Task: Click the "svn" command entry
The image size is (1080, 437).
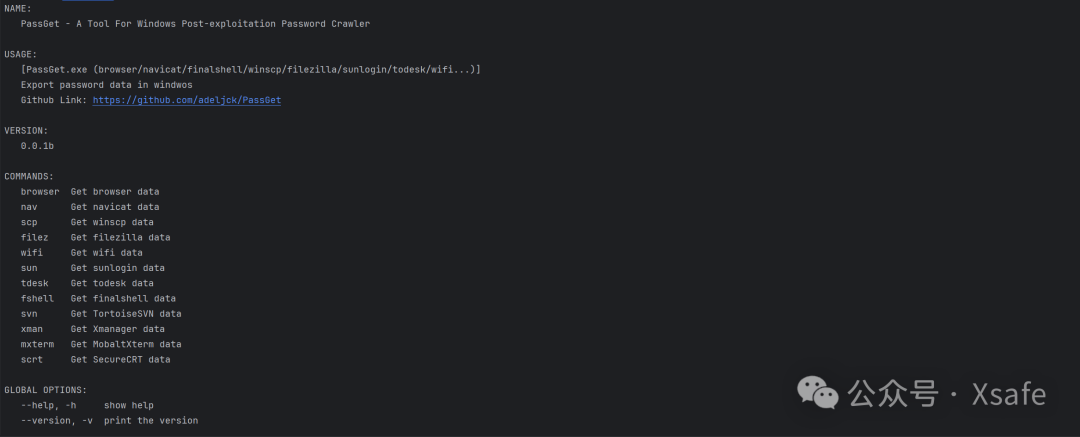Action: [29, 313]
